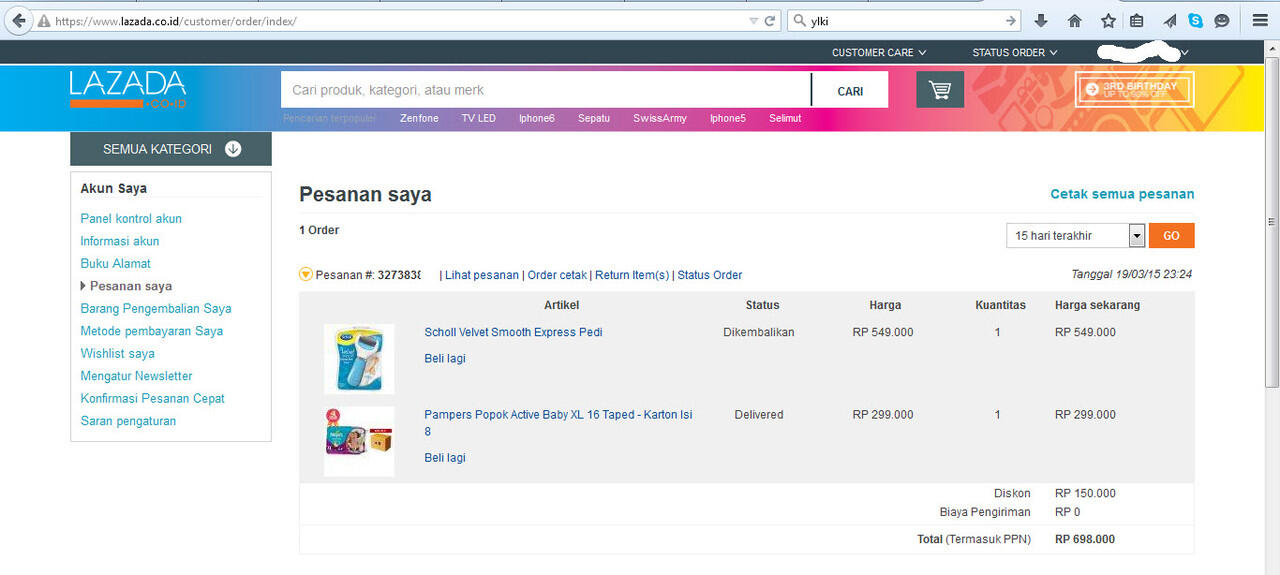Click the magnifier in the browser search box
This screenshot has width=1280, height=575.
pos(799,20)
